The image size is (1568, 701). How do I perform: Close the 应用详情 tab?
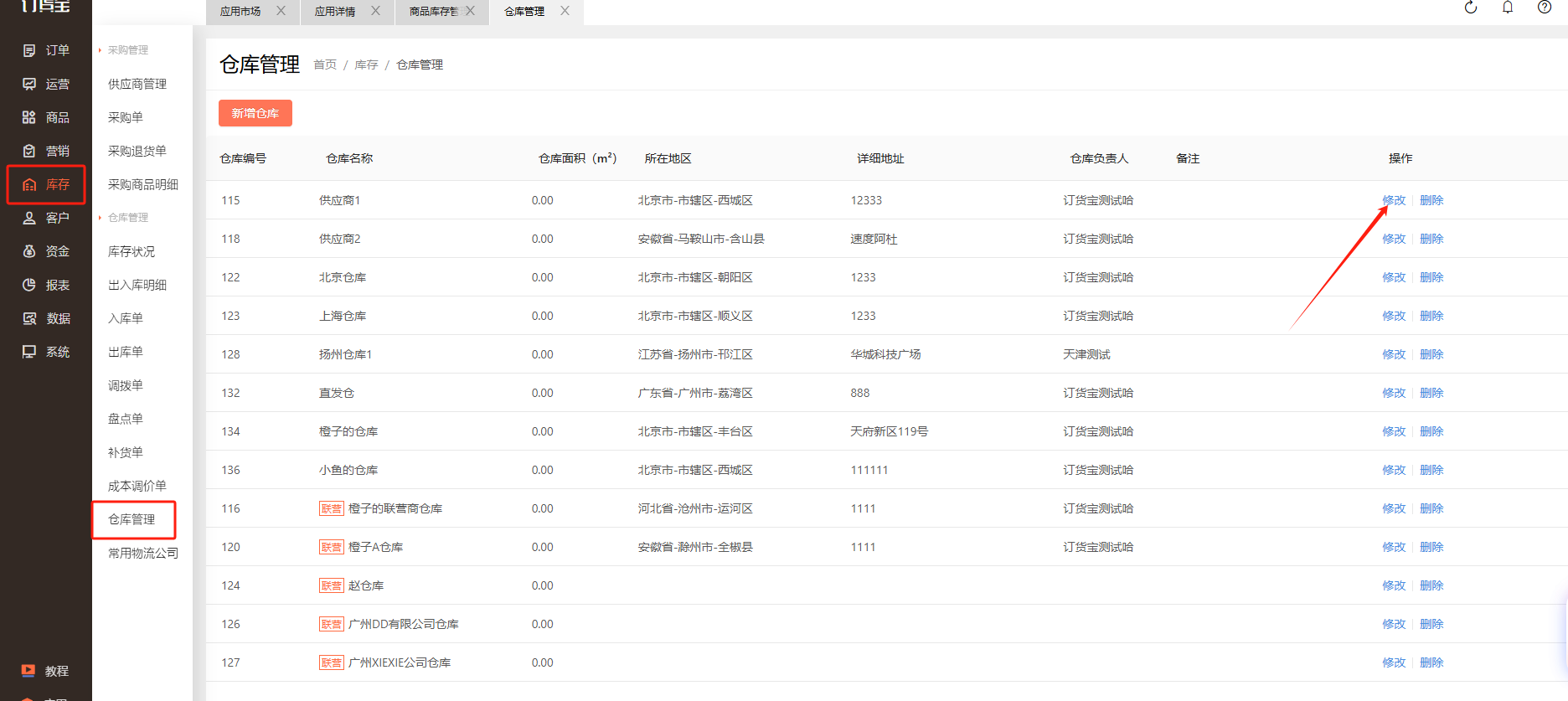point(375,11)
